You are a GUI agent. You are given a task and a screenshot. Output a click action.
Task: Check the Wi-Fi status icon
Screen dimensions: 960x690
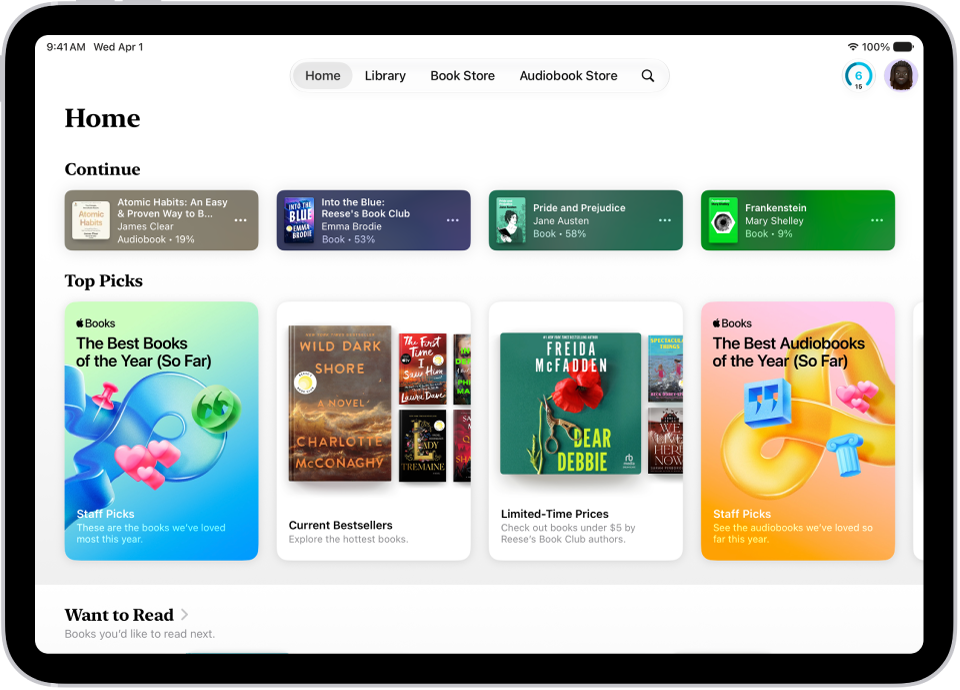(x=852, y=47)
